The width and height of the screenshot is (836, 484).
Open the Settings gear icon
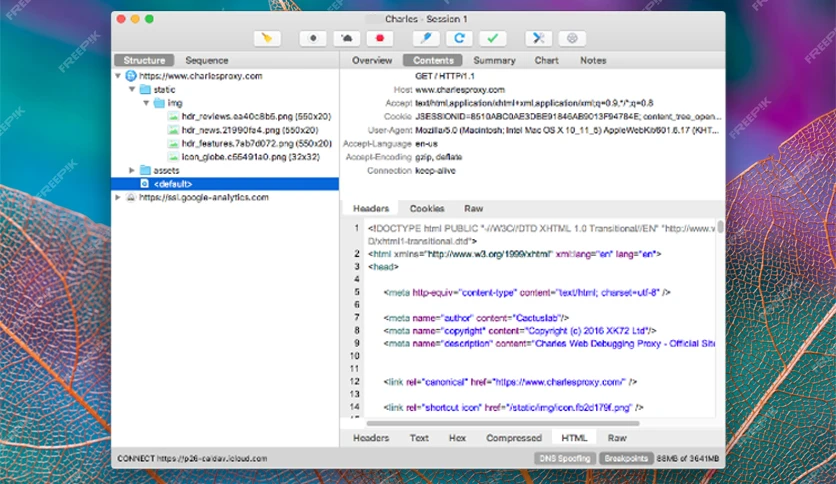coord(572,38)
